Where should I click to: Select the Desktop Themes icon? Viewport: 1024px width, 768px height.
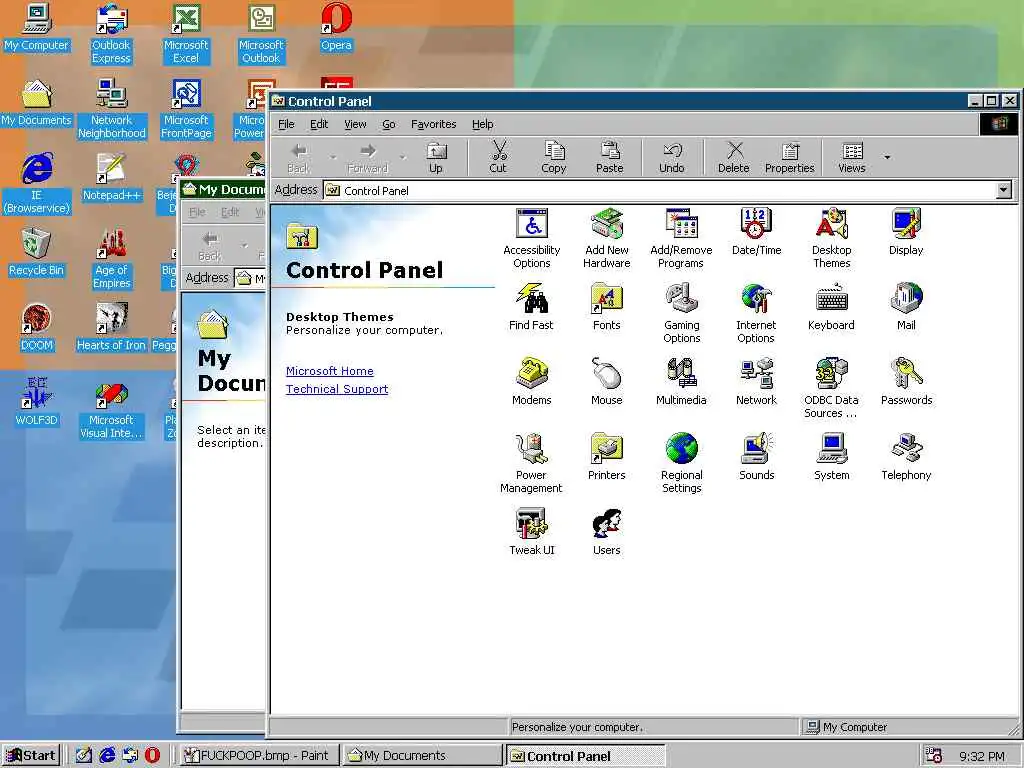pyautogui.click(x=831, y=238)
